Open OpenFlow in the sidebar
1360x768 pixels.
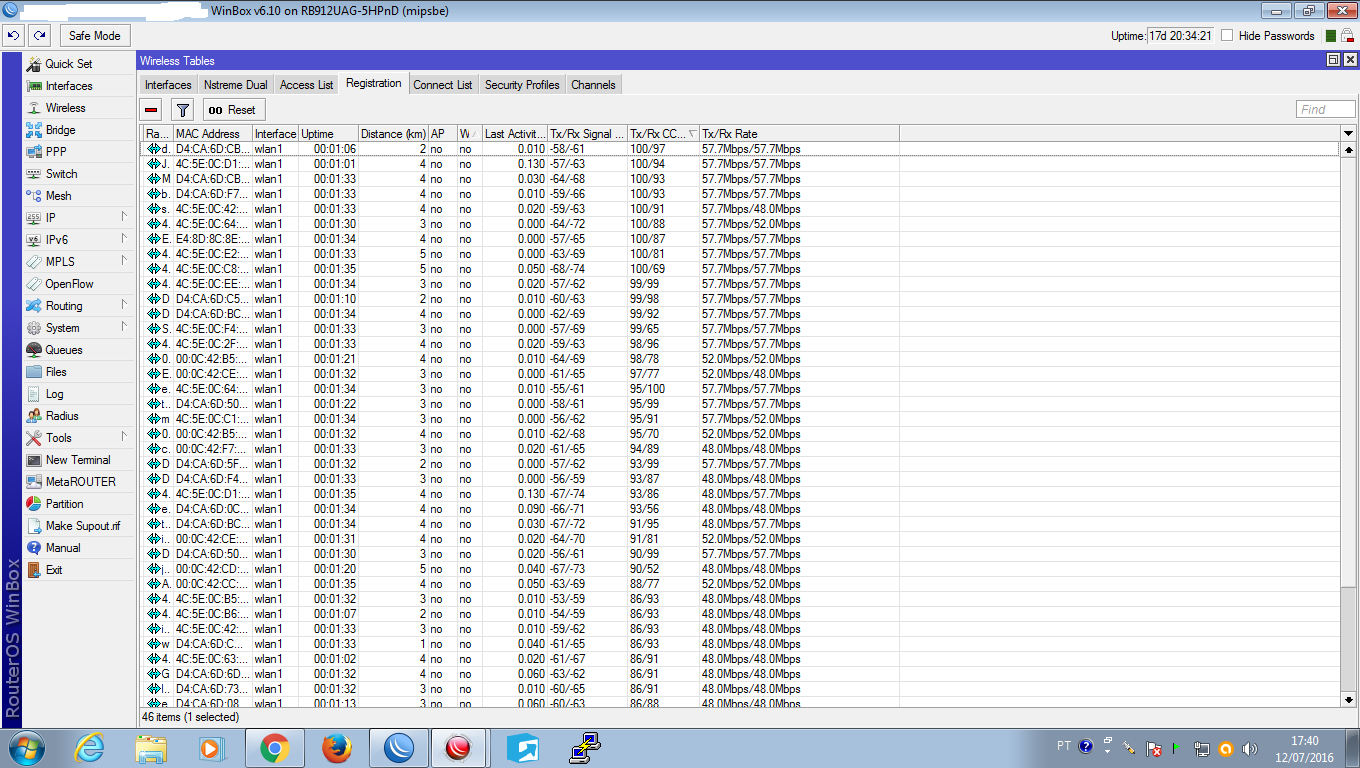coord(69,284)
